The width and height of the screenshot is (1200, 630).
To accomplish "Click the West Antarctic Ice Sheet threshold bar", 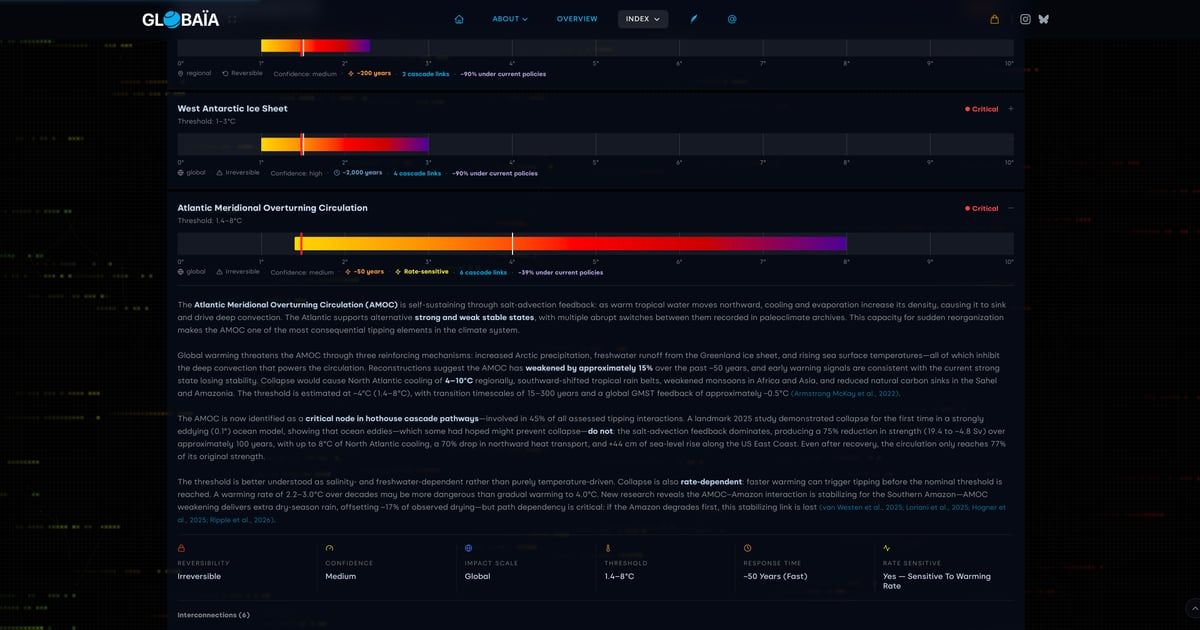I will pyautogui.click(x=595, y=144).
